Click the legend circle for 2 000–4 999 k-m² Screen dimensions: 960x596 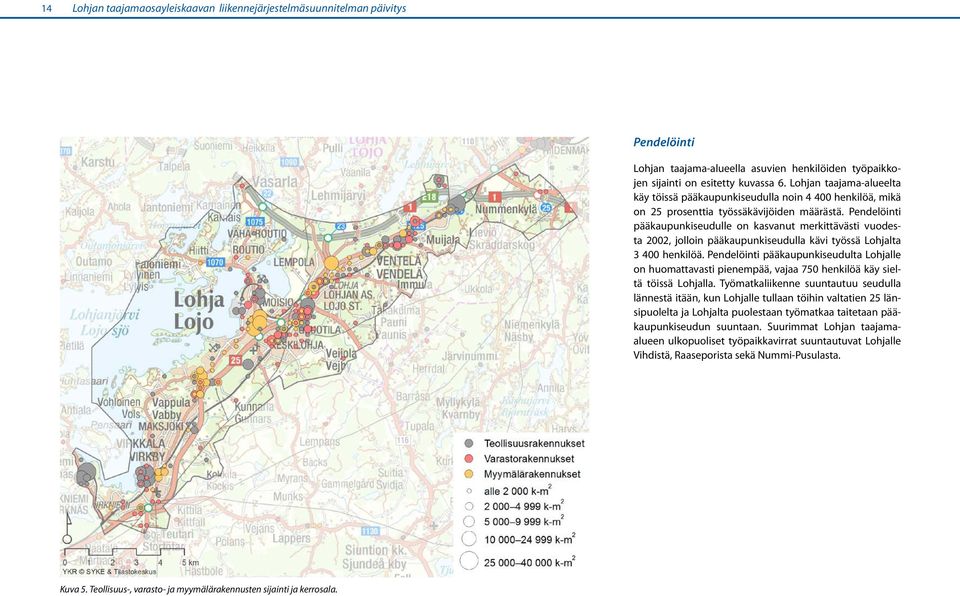[x=469, y=507]
